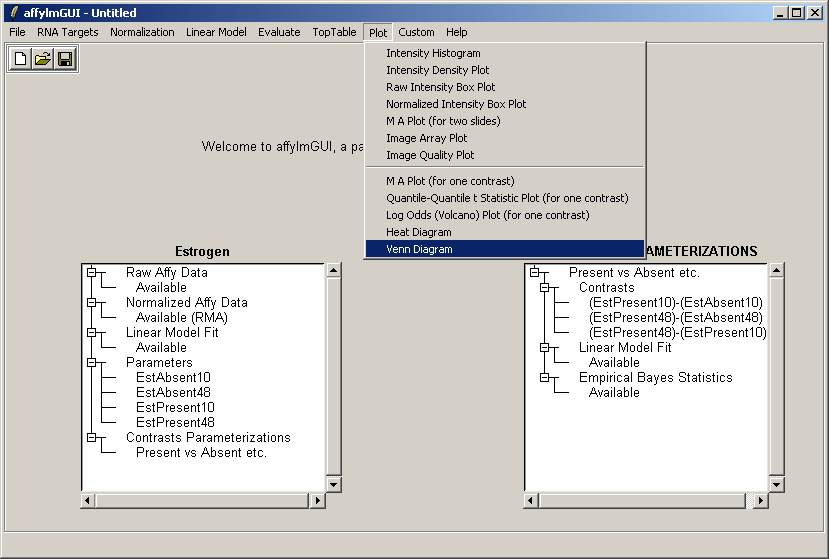This screenshot has height=559, width=829.
Task: Click left panel horizontal scrollbar right arrow
Action: [318, 500]
